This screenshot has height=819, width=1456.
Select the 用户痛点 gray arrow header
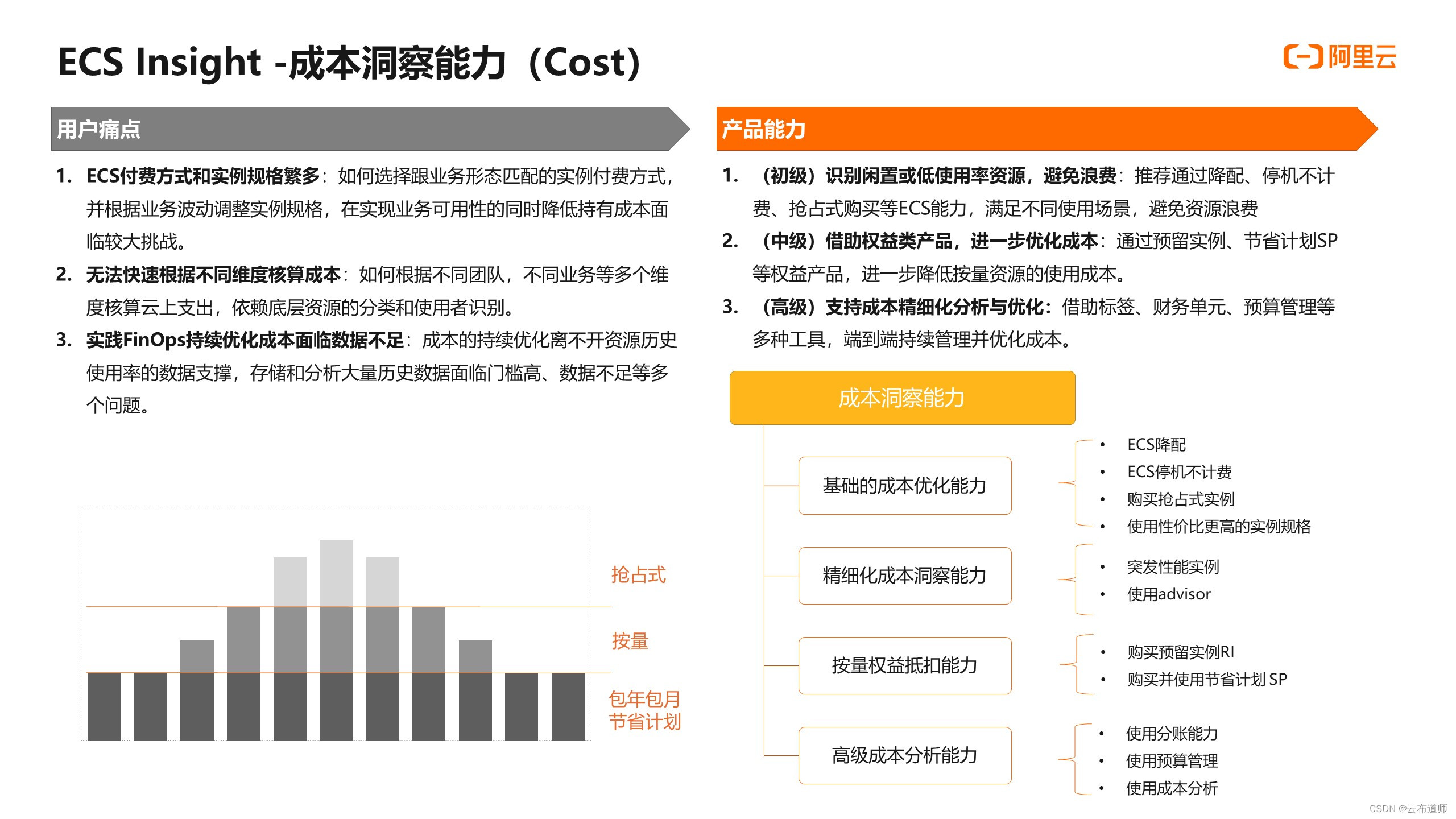pyautogui.click(x=370, y=129)
